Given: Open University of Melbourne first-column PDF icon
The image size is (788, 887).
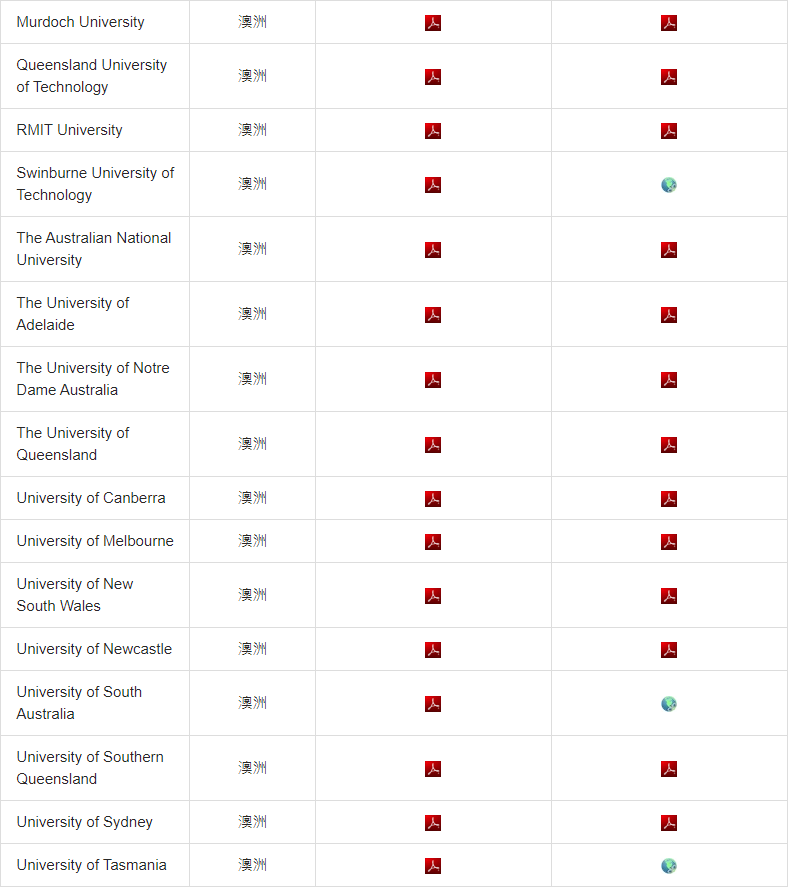Looking at the screenshot, I should [x=433, y=541].
